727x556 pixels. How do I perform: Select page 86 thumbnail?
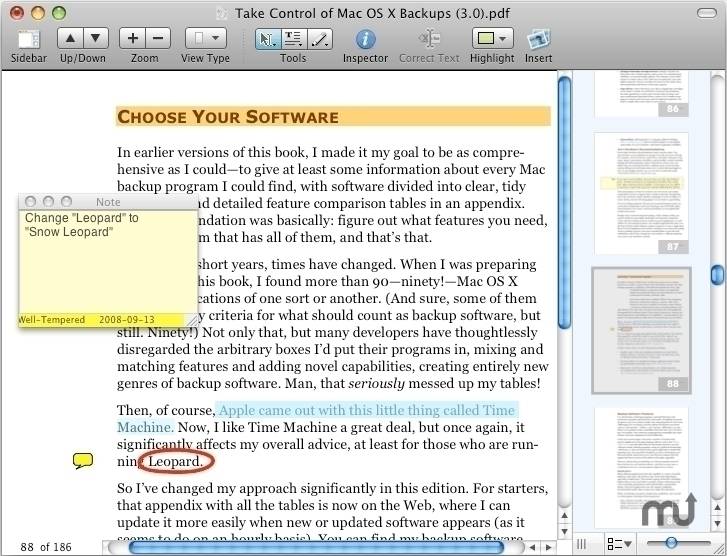tap(641, 94)
